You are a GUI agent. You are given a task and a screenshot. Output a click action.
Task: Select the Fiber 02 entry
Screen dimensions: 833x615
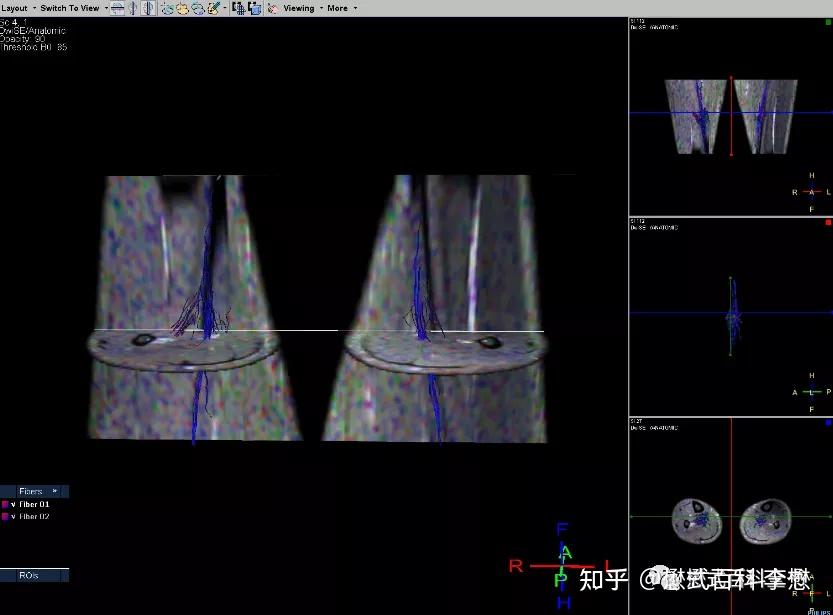(35, 517)
